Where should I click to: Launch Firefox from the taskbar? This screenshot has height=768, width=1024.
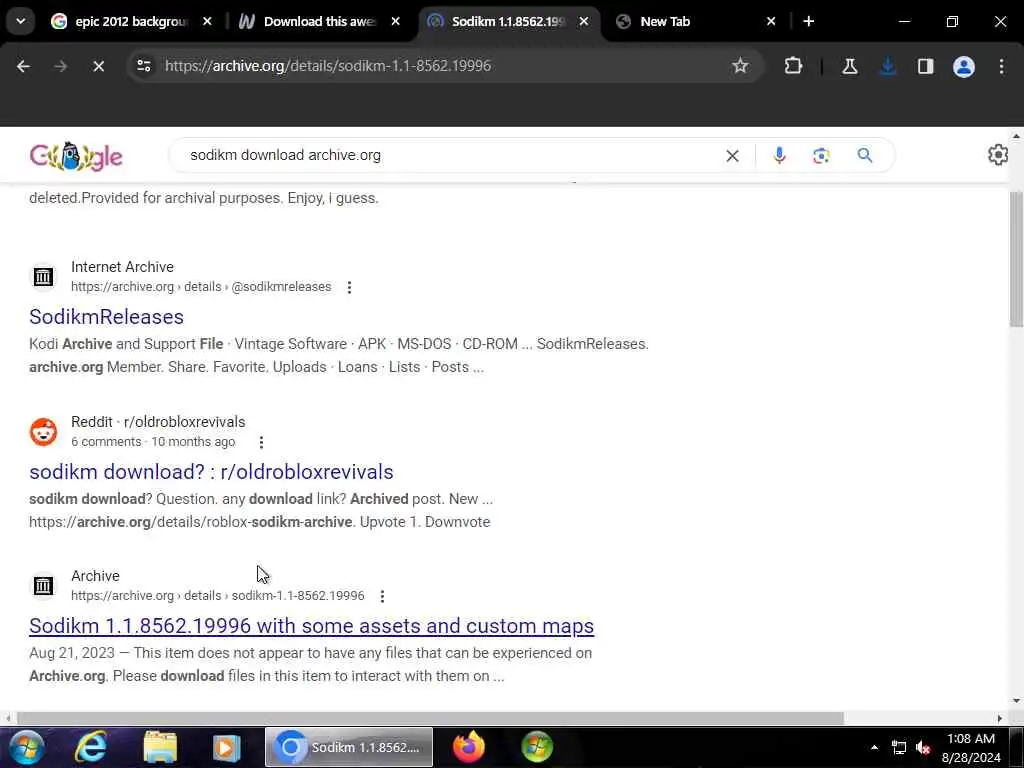coord(468,747)
